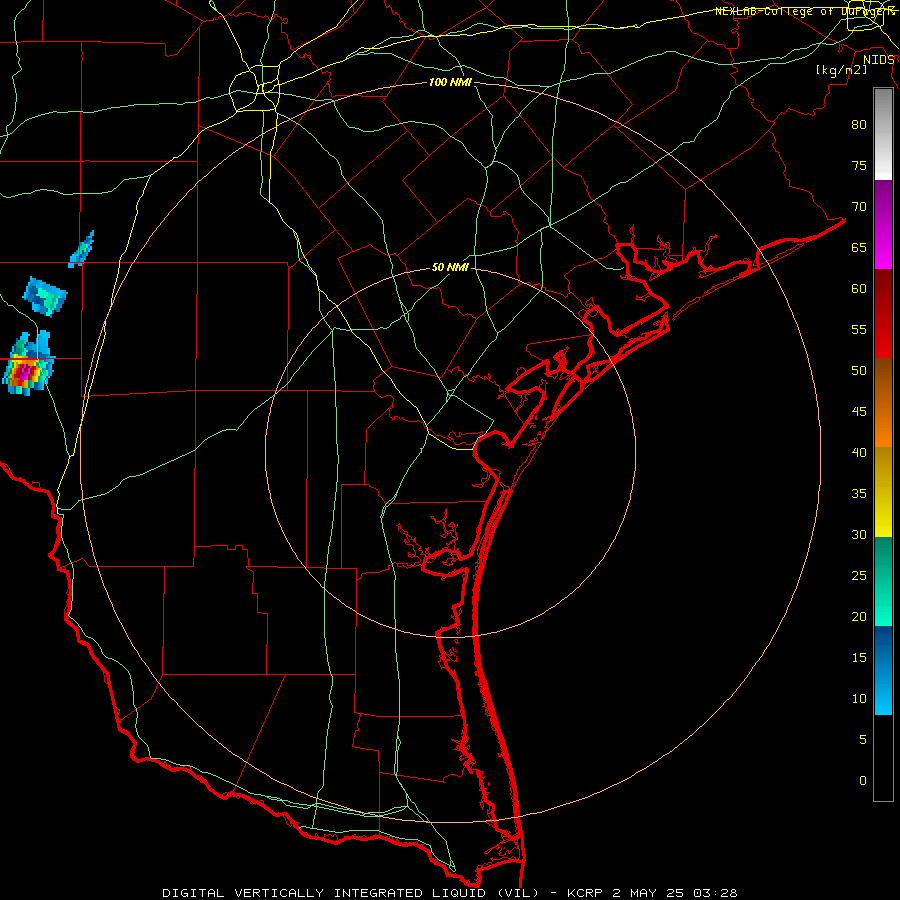Pick the green segment of the color scale

click(x=883, y=581)
